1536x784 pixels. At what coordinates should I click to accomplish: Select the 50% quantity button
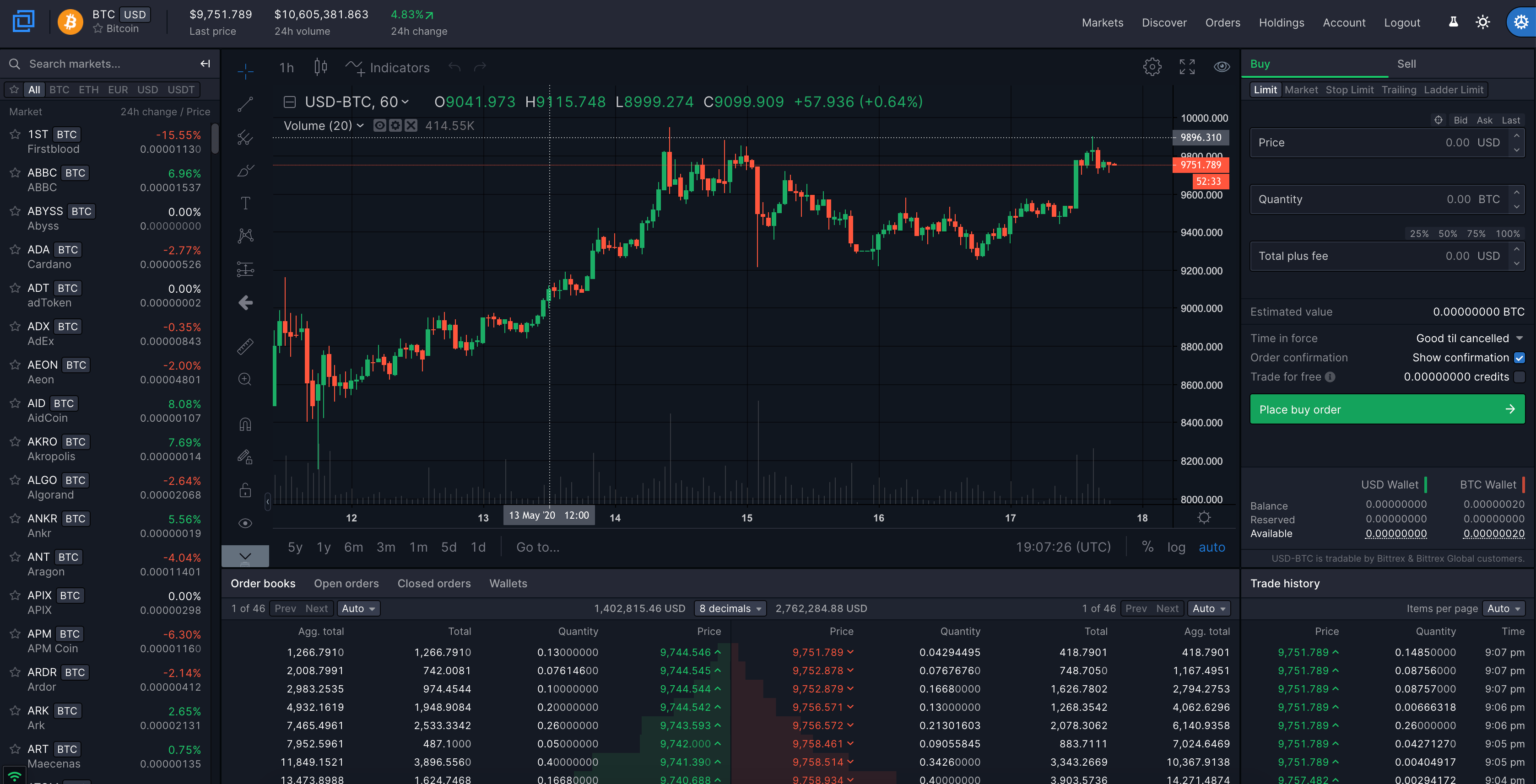1447,234
